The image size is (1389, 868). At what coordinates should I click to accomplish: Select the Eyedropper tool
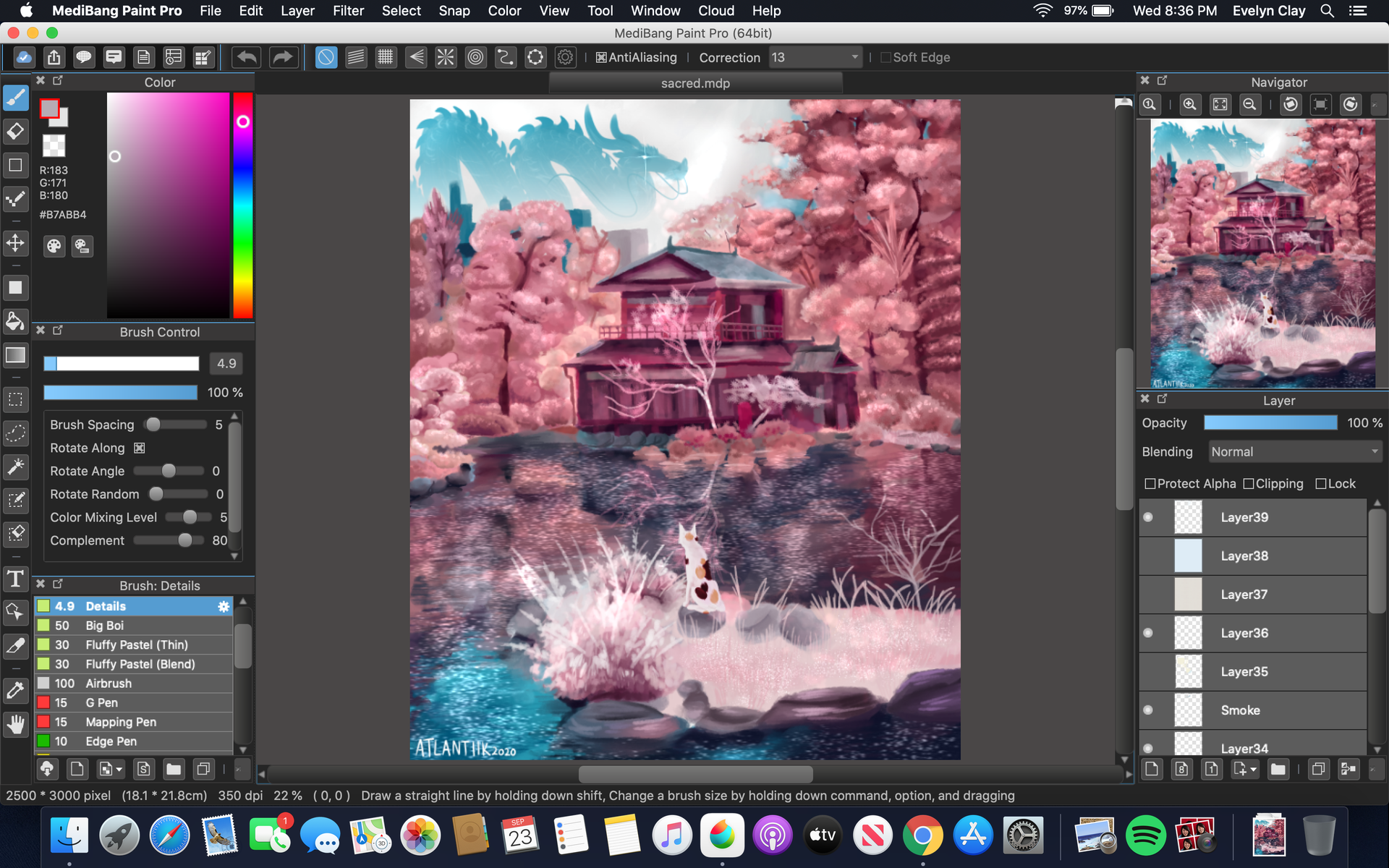[15, 690]
